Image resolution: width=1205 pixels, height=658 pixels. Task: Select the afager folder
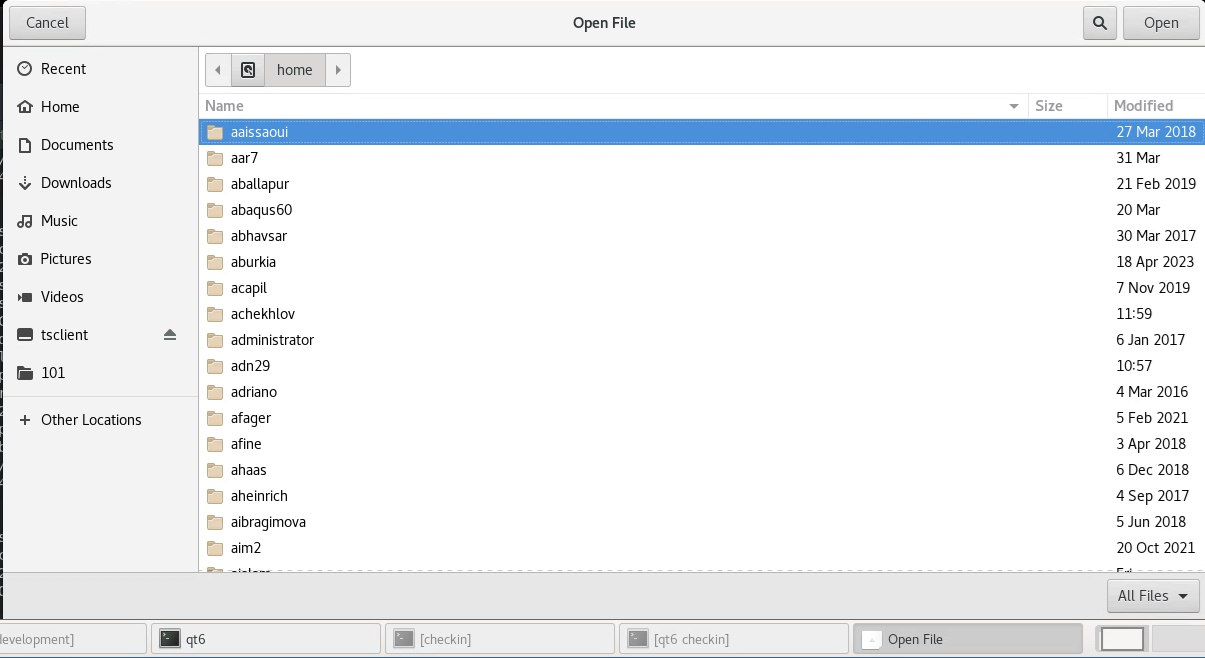point(702,418)
